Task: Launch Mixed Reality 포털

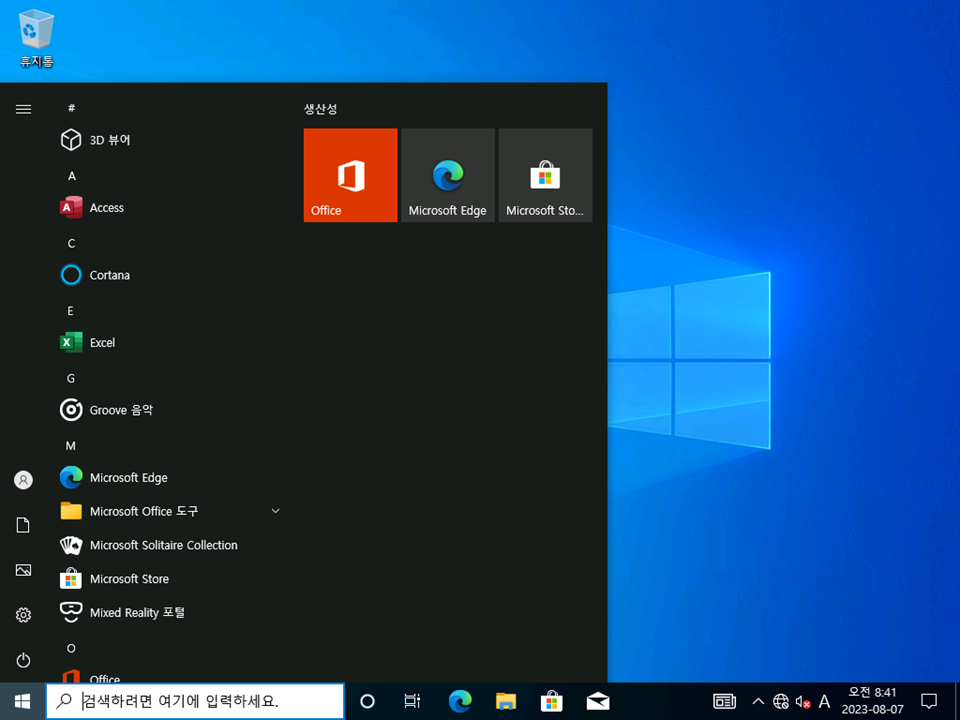Action: 168,612
